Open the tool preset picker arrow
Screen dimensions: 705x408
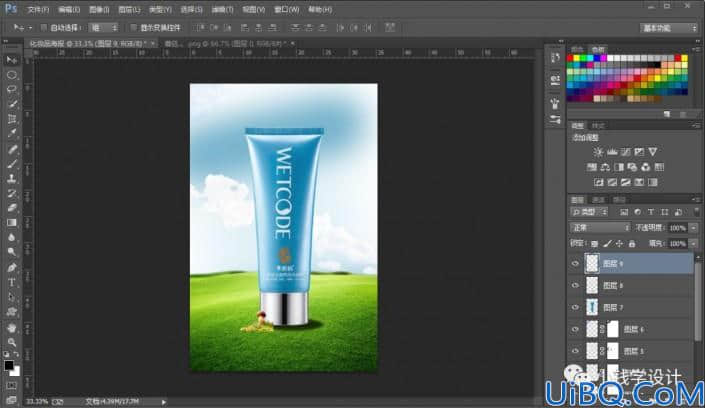point(30,28)
